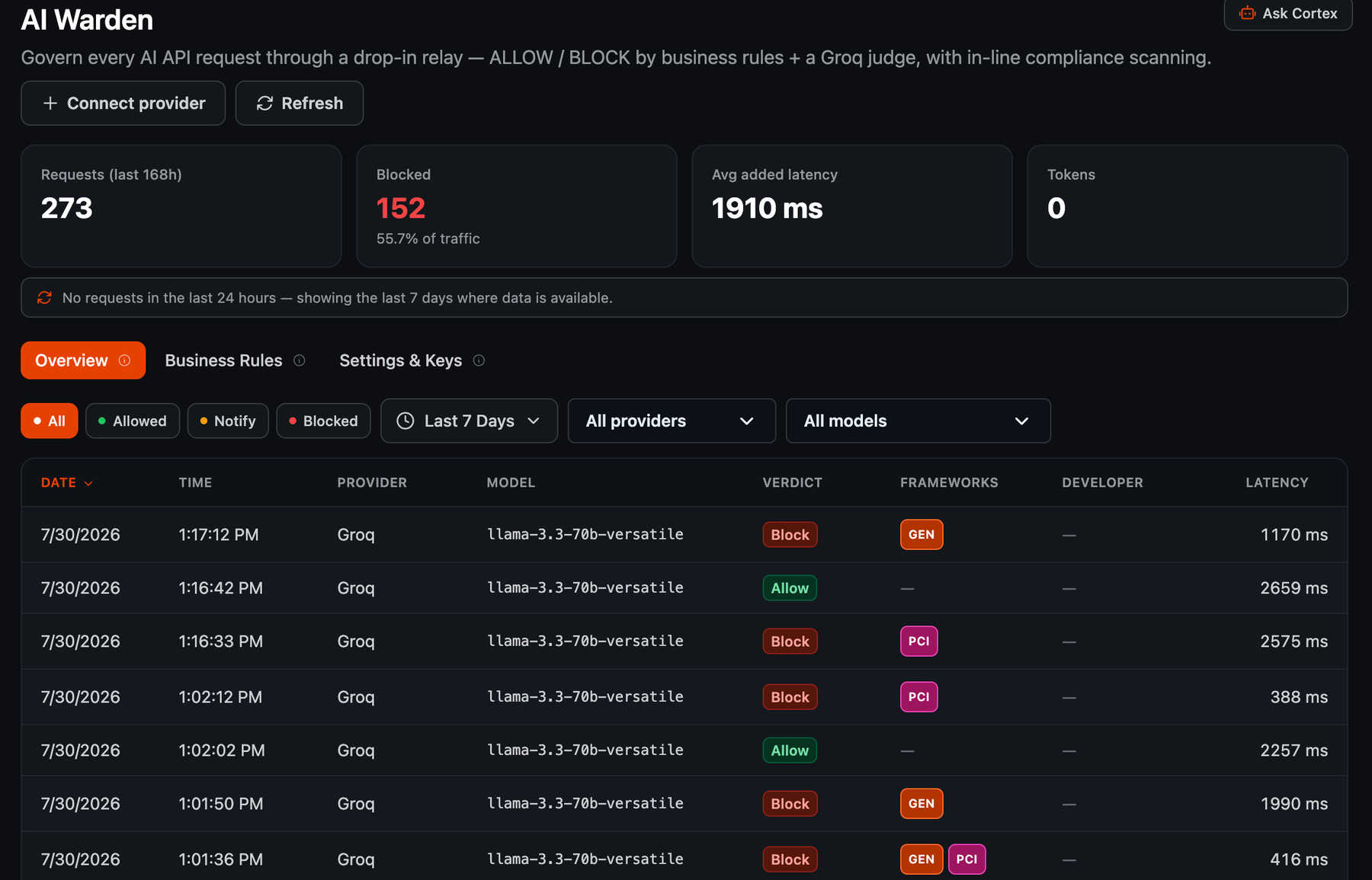Screen dimensions: 1372x880
Task: Click the AI Warden page title
Action: coord(87,20)
